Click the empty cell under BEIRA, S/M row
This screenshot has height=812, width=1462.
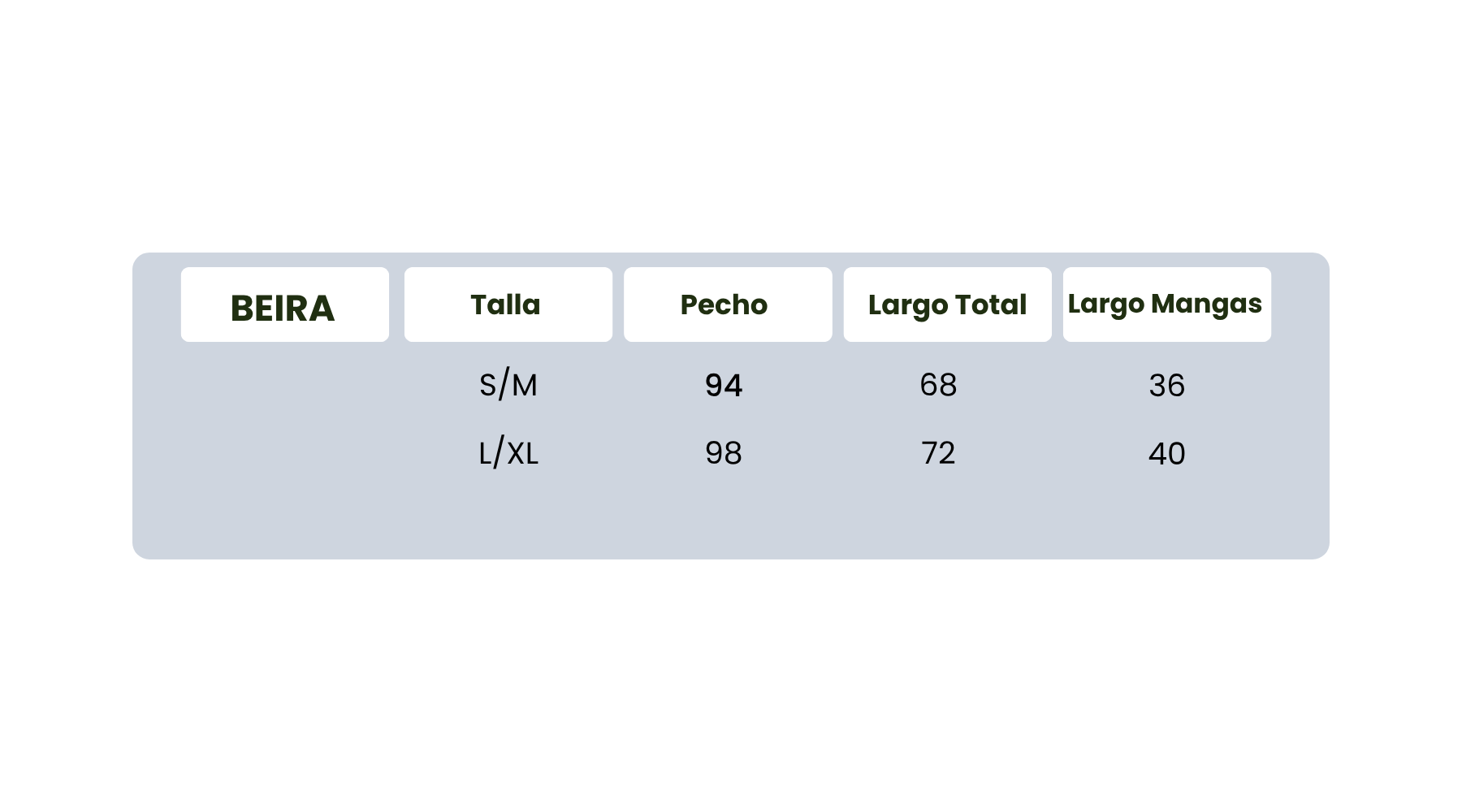[x=284, y=385]
